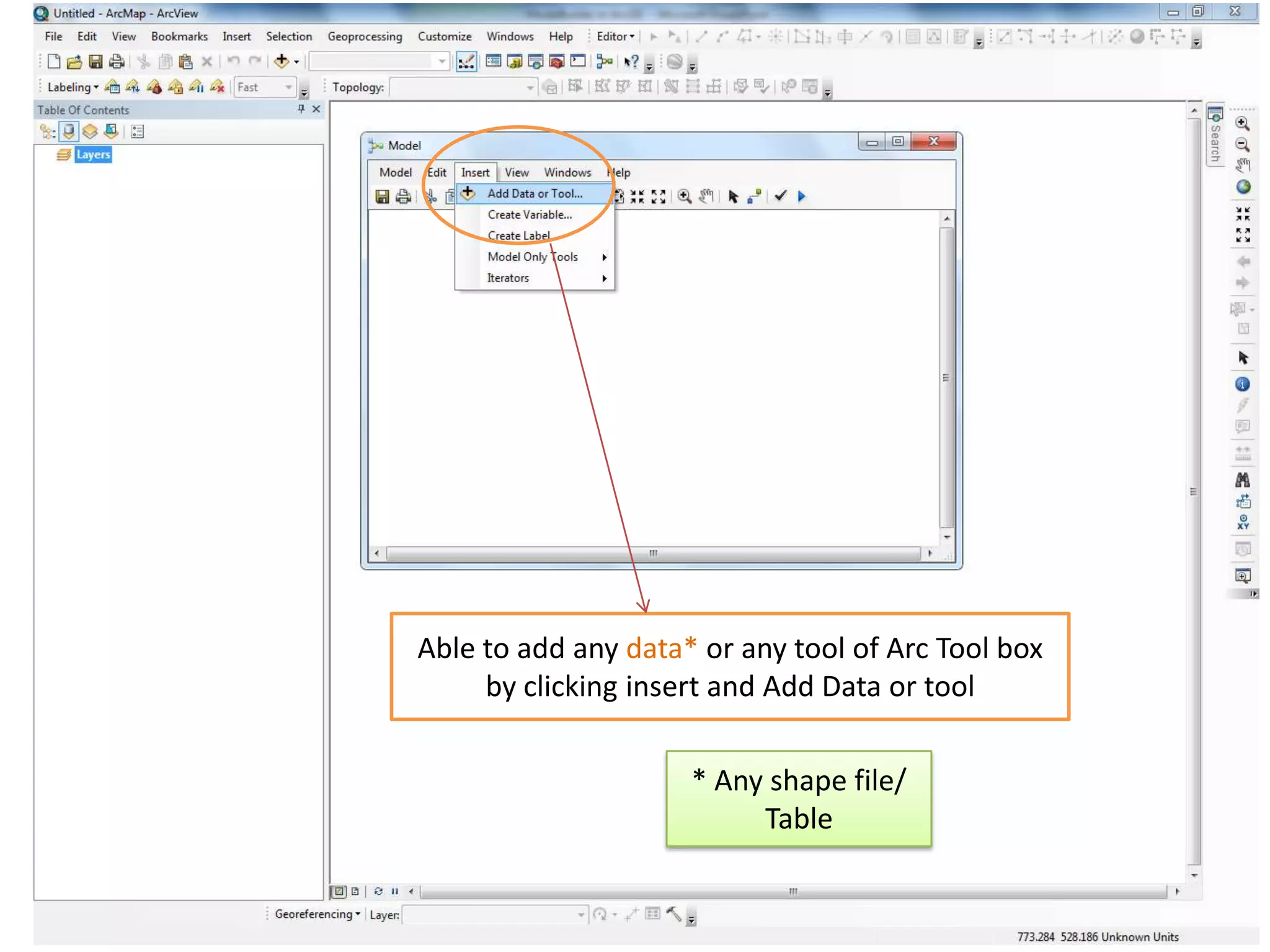Click the Model window horizontal scrollbar

tap(653, 553)
